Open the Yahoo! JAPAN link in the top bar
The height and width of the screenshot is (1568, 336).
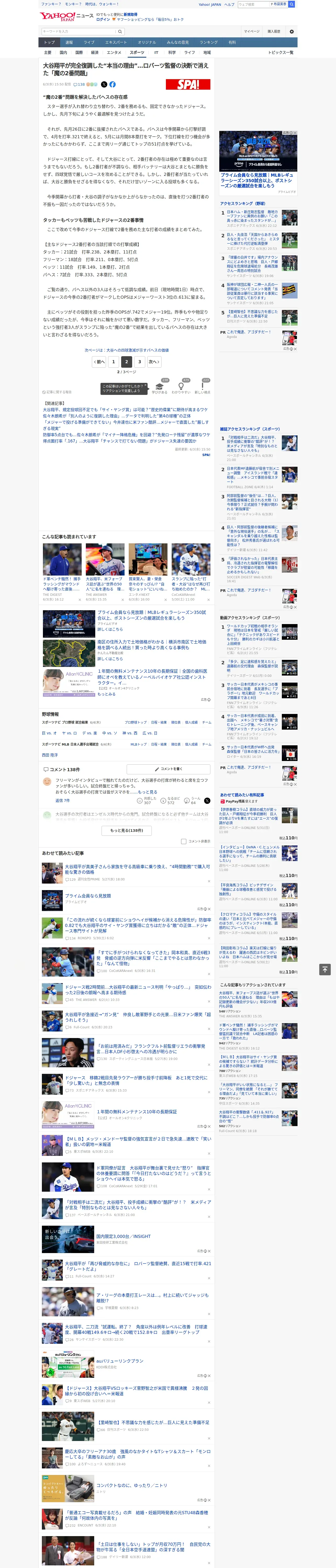pyautogui.click(x=210, y=4)
